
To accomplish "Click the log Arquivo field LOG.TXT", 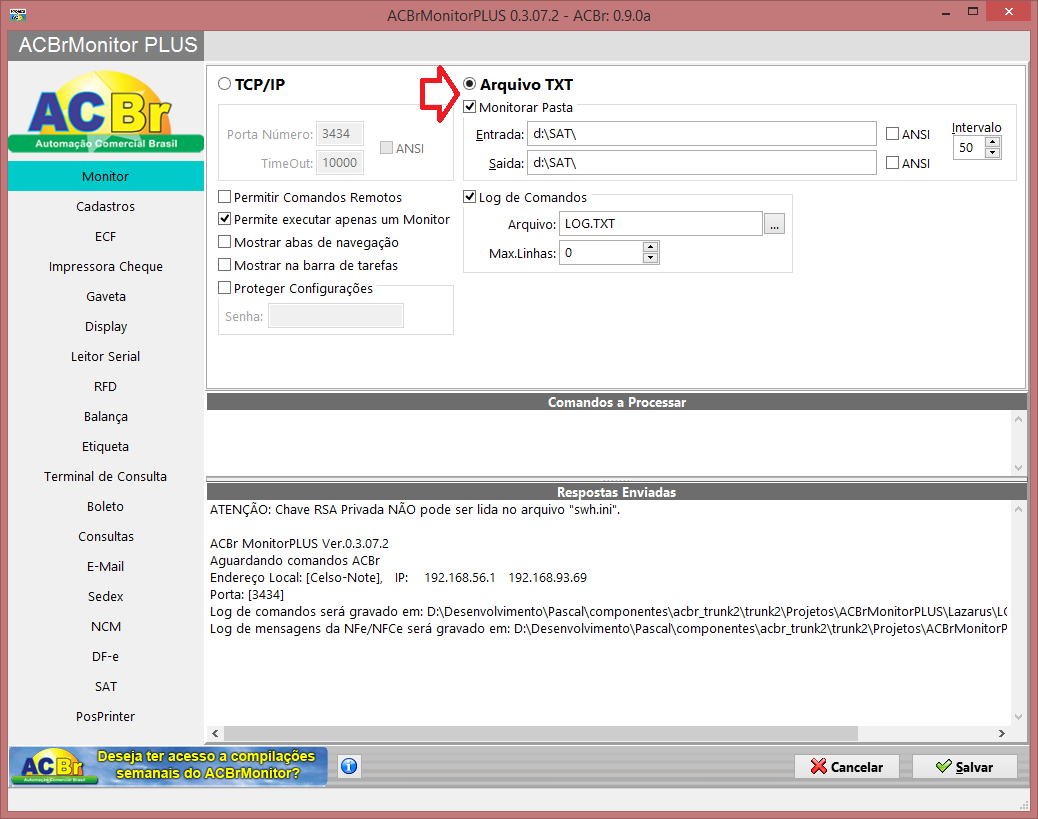I will [x=661, y=224].
